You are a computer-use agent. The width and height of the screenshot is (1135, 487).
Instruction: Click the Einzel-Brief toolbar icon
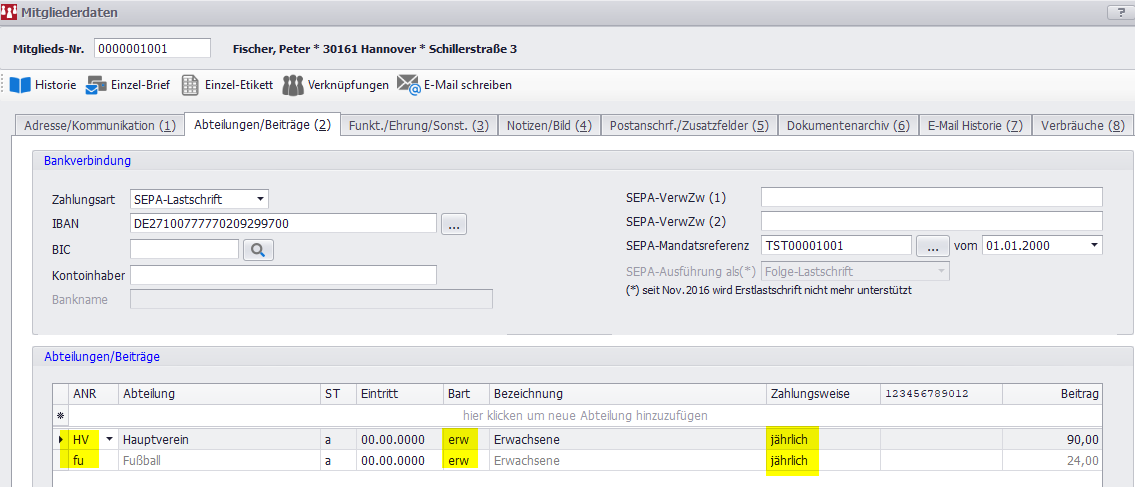(x=96, y=85)
